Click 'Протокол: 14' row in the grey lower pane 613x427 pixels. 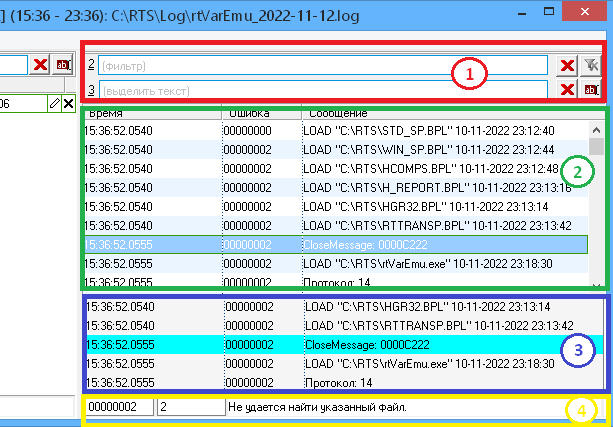[344, 382]
